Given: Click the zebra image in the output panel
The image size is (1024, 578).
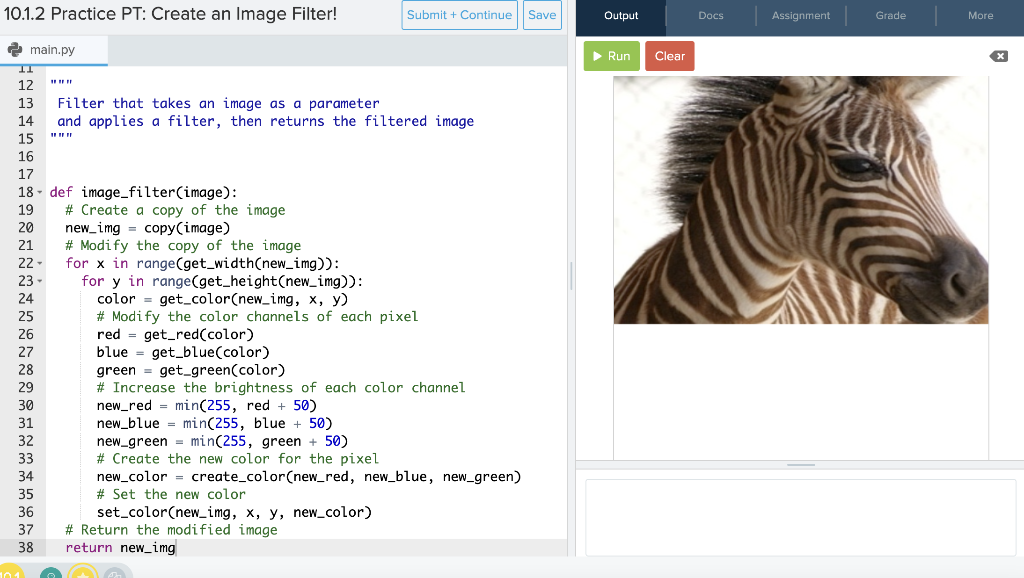Looking at the screenshot, I should pyautogui.click(x=800, y=200).
